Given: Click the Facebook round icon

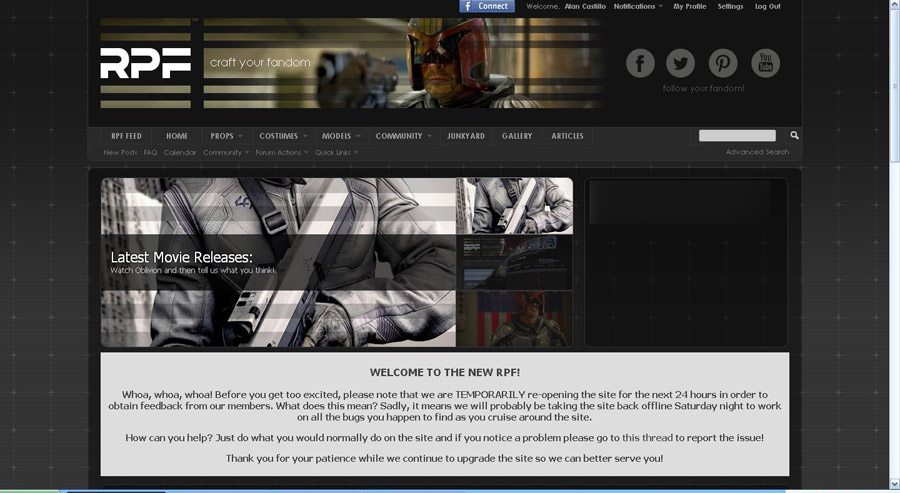Looking at the screenshot, I should coord(640,63).
